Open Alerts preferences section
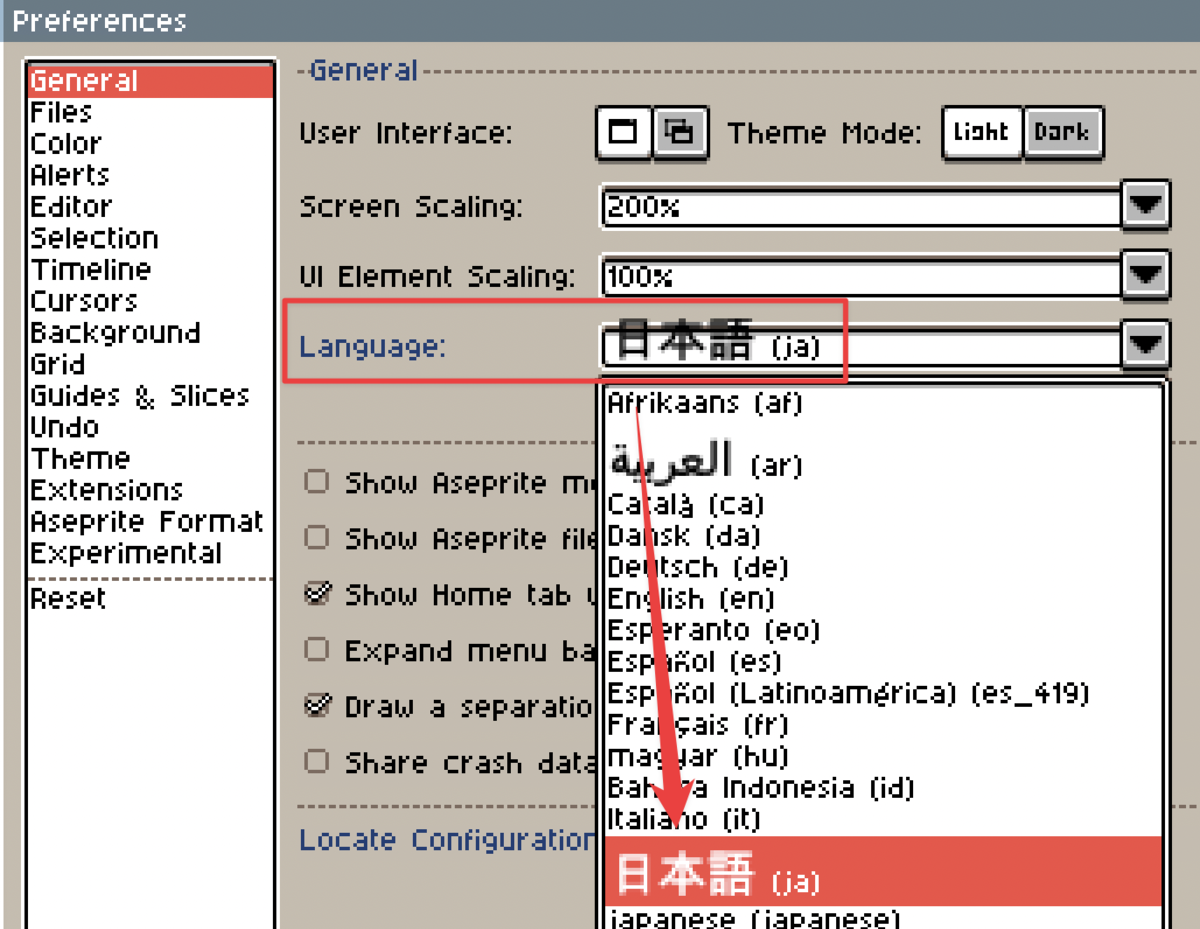1200x929 pixels. pyautogui.click(x=150, y=175)
